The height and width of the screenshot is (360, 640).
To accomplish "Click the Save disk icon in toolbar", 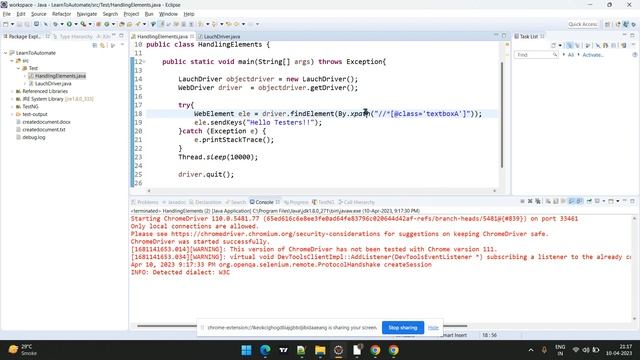I will point(20,24).
